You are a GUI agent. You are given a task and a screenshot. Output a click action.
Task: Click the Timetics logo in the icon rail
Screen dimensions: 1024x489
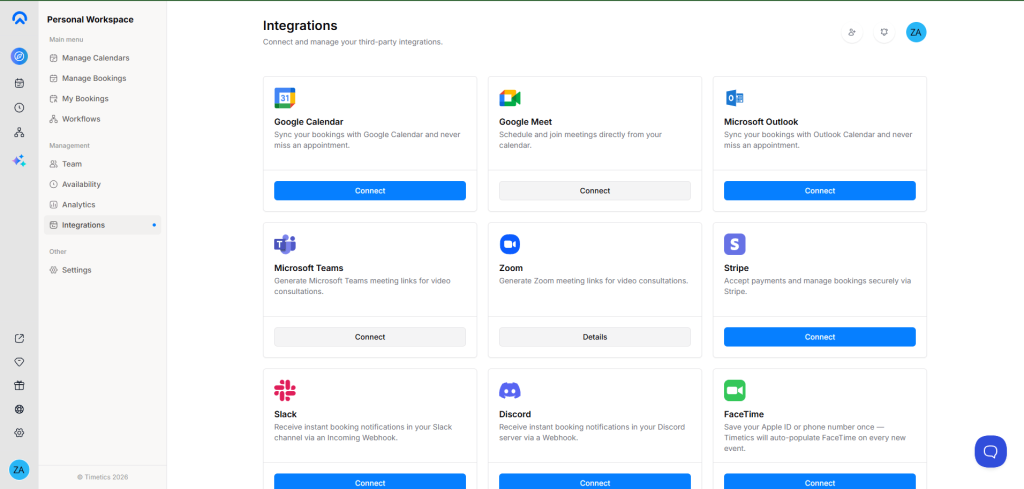click(19, 18)
